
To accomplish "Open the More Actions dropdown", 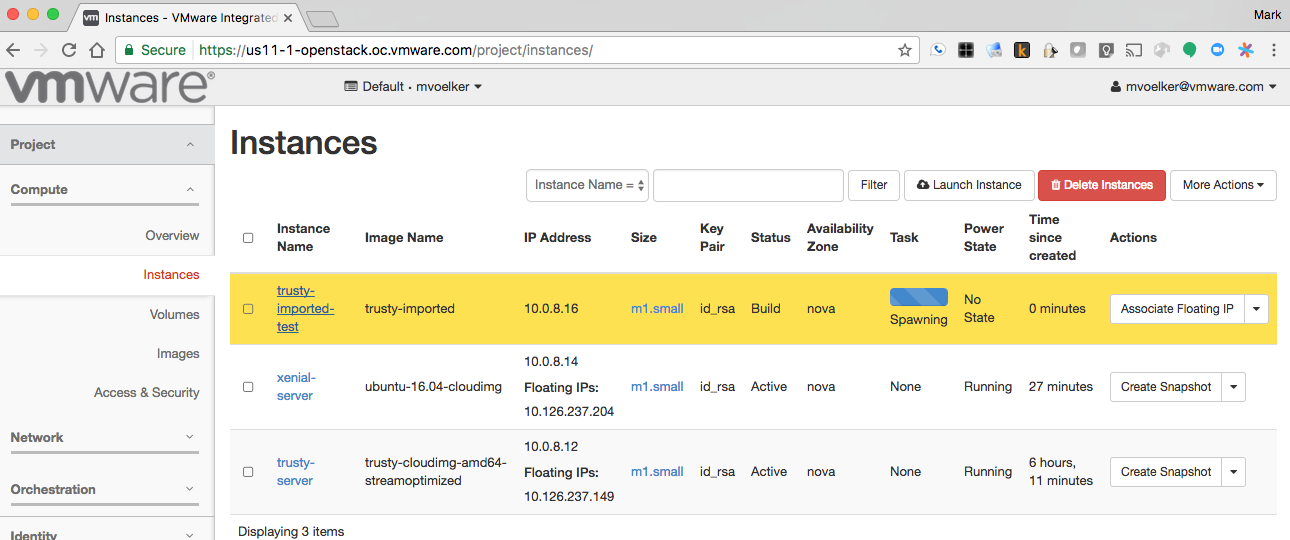I will (1223, 185).
